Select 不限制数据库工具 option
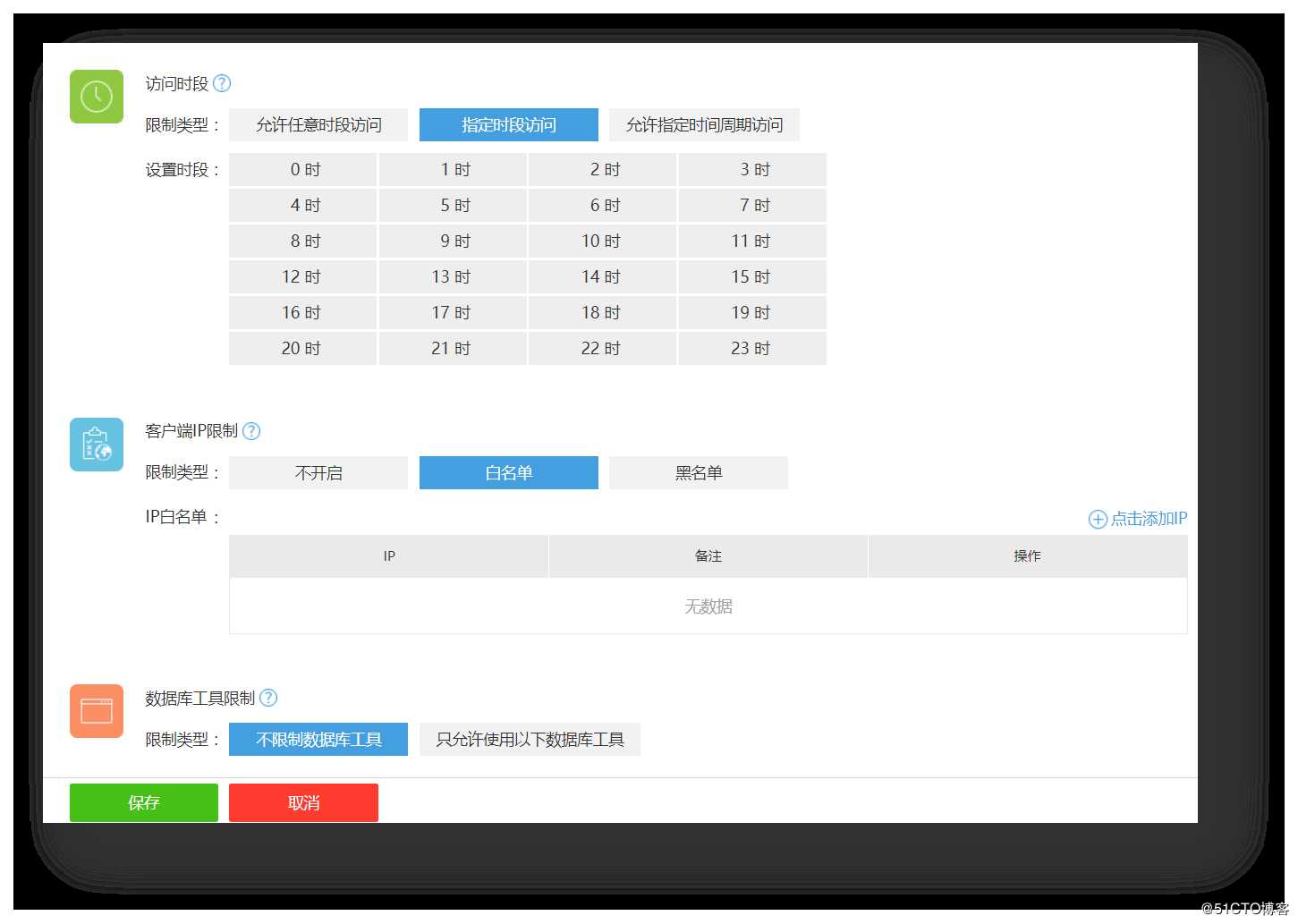Image resolution: width=1298 pixels, height=924 pixels. 318,740
